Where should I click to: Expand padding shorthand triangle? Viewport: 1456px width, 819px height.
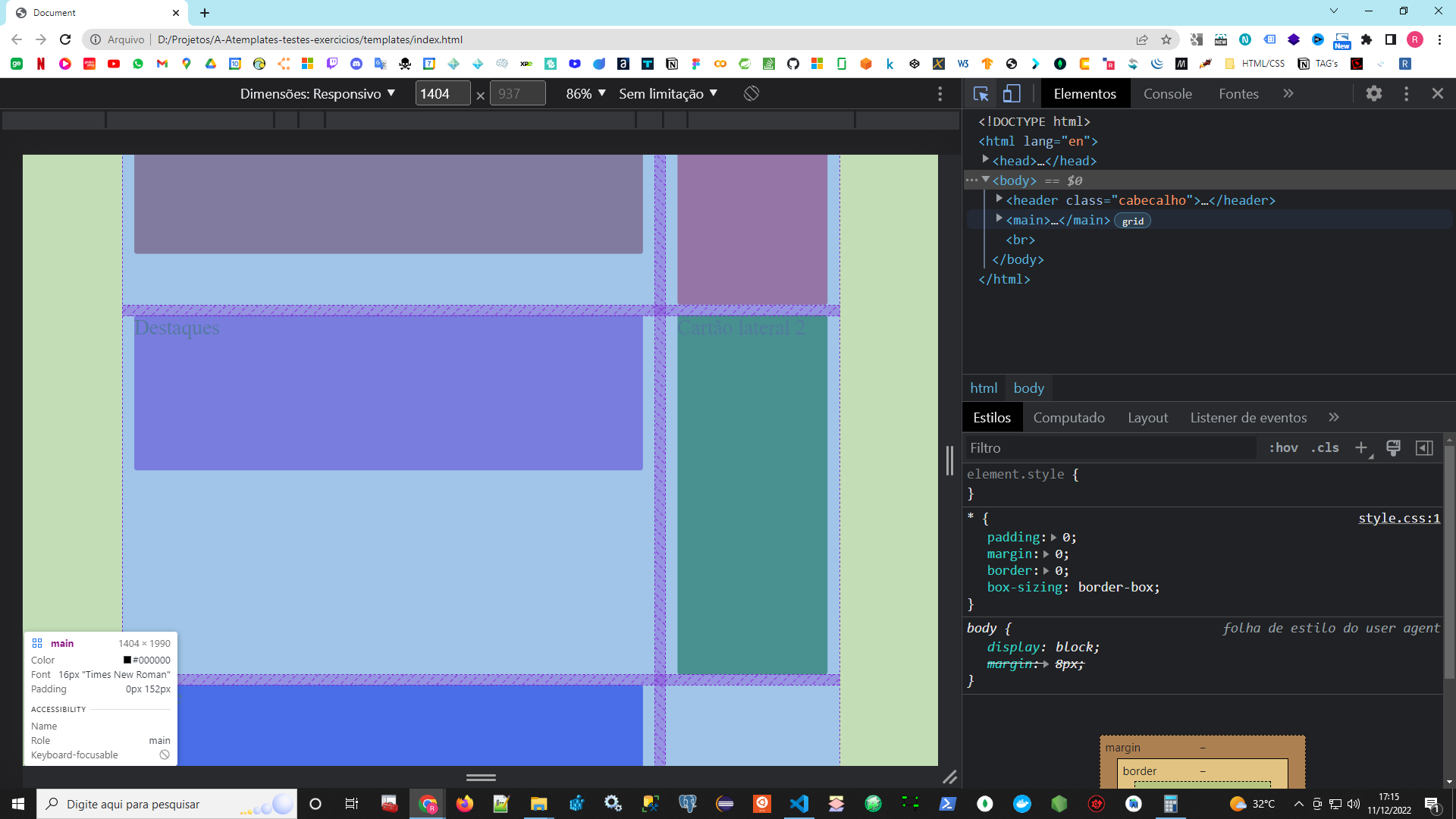1053,538
